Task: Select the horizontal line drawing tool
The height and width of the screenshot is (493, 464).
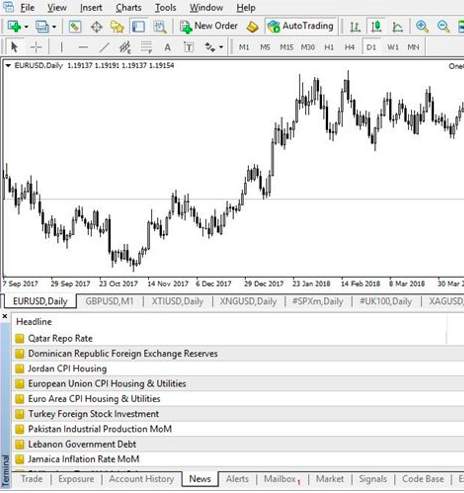Action: click(83, 47)
